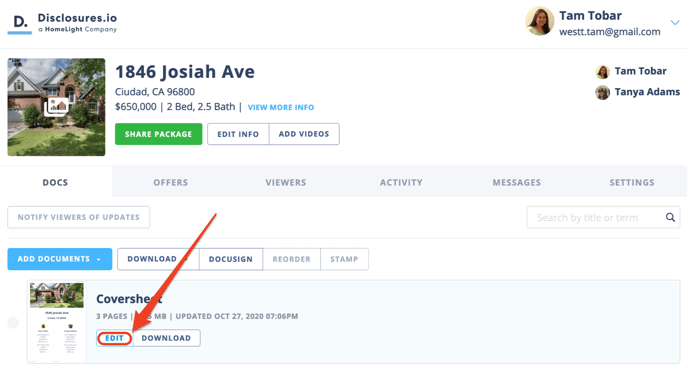Click the search magnifier icon

pos(670,217)
